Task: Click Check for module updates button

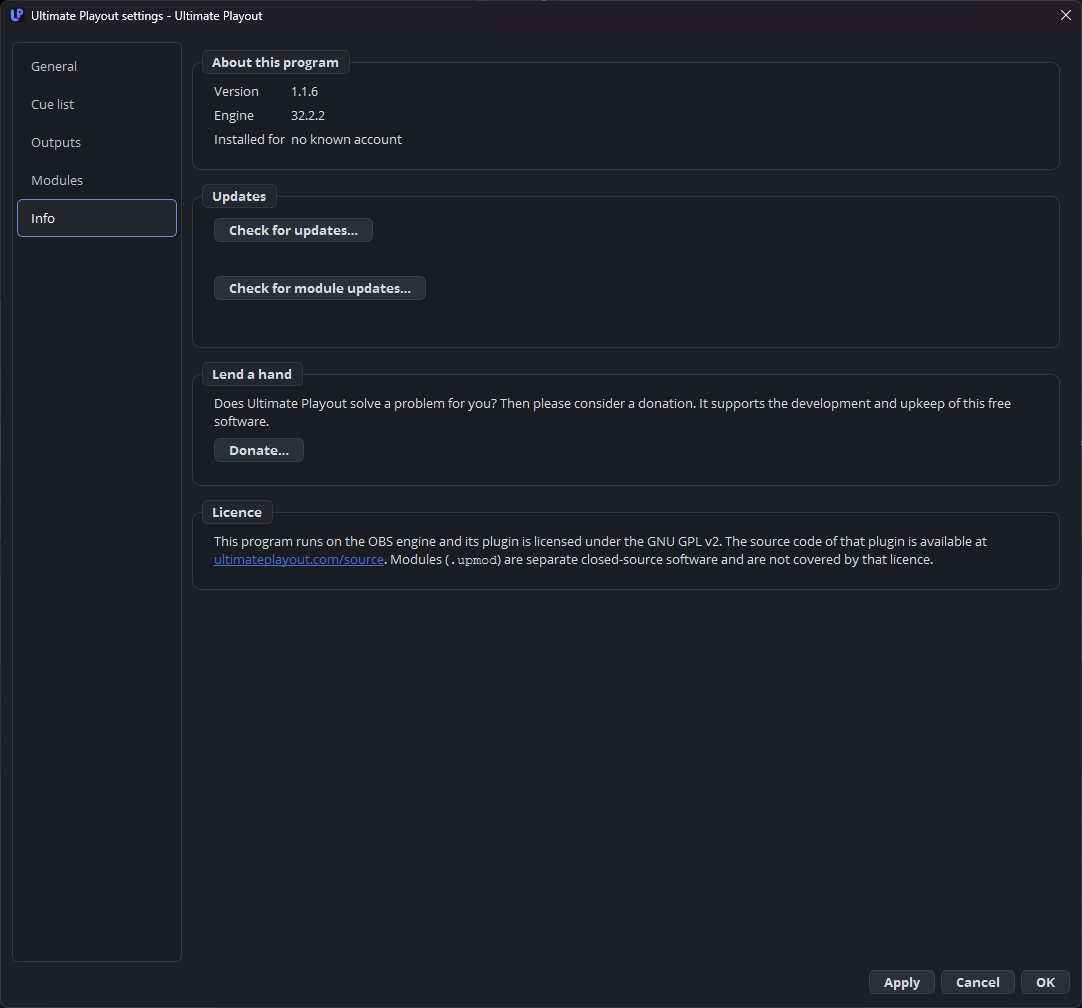Action: click(319, 288)
